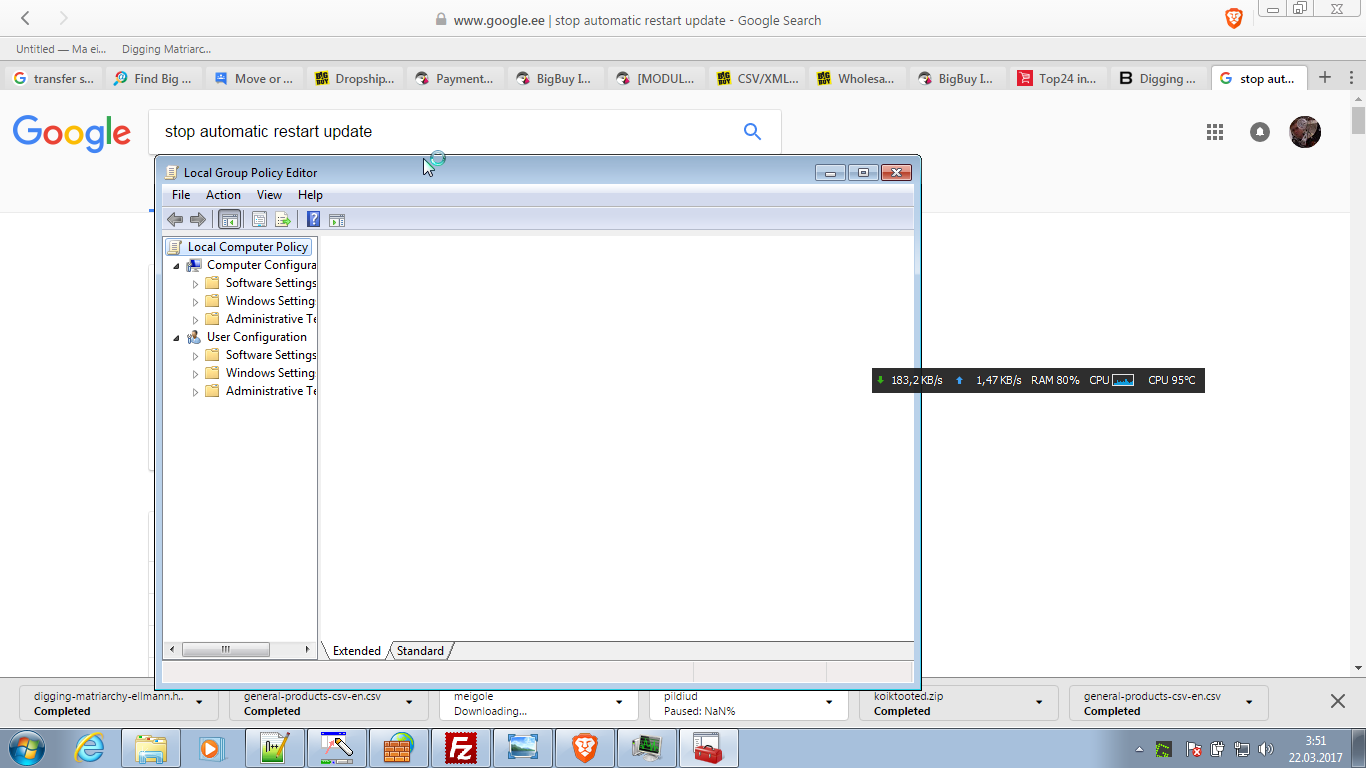This screenshot has width=1366, height=768.
Task: Open Google notifications bell
Action: point(1260,132)
